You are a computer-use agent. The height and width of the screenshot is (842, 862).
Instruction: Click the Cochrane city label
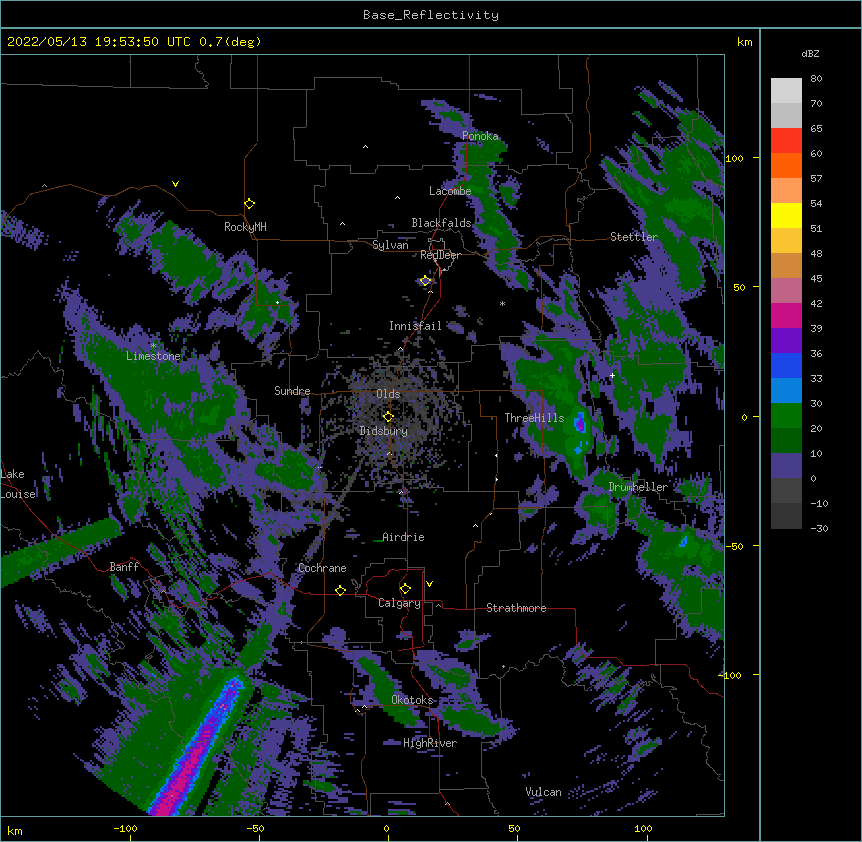tap(322, 568)
